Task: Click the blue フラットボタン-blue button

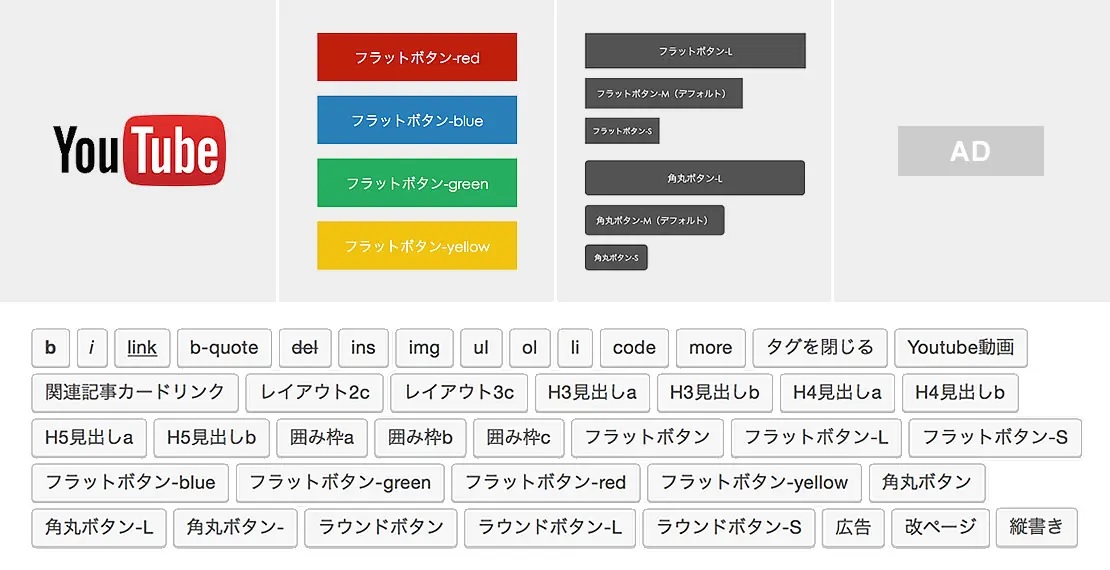Action: pos(417,120)
